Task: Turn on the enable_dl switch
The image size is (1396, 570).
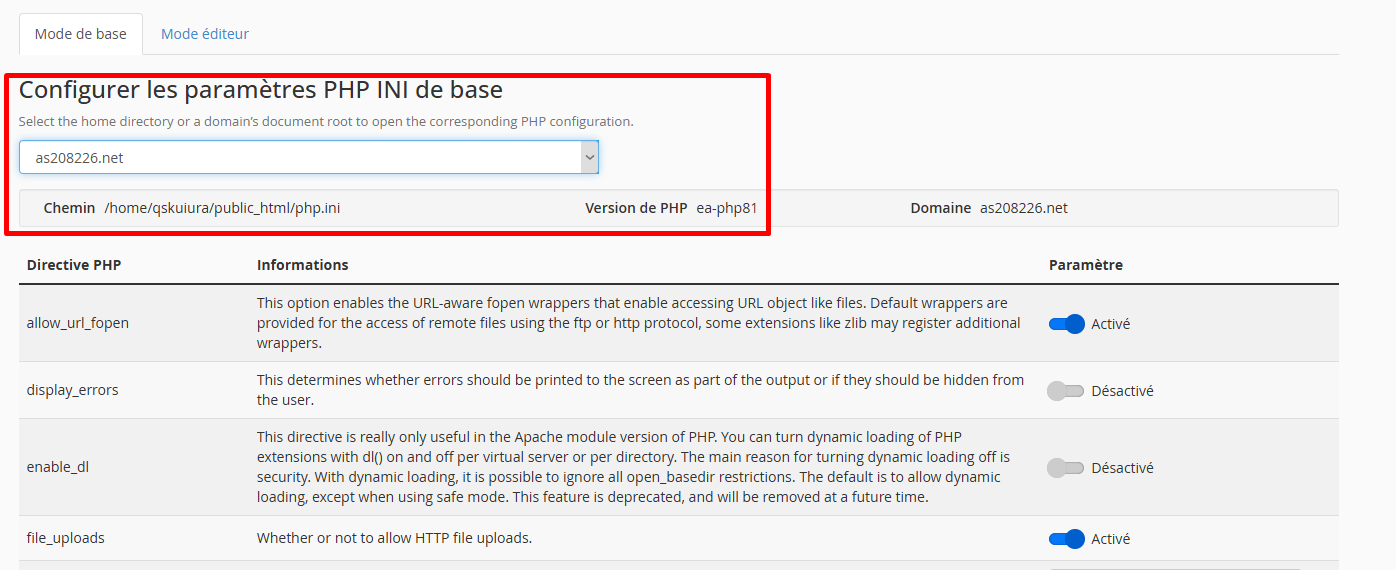Action: coord(1066,468)
